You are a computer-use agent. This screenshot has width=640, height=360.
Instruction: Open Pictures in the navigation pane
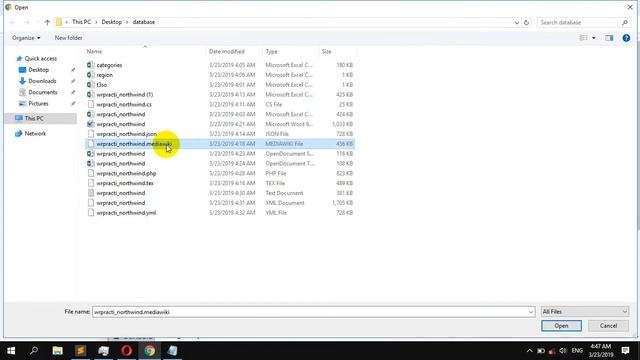pos(38,104)
